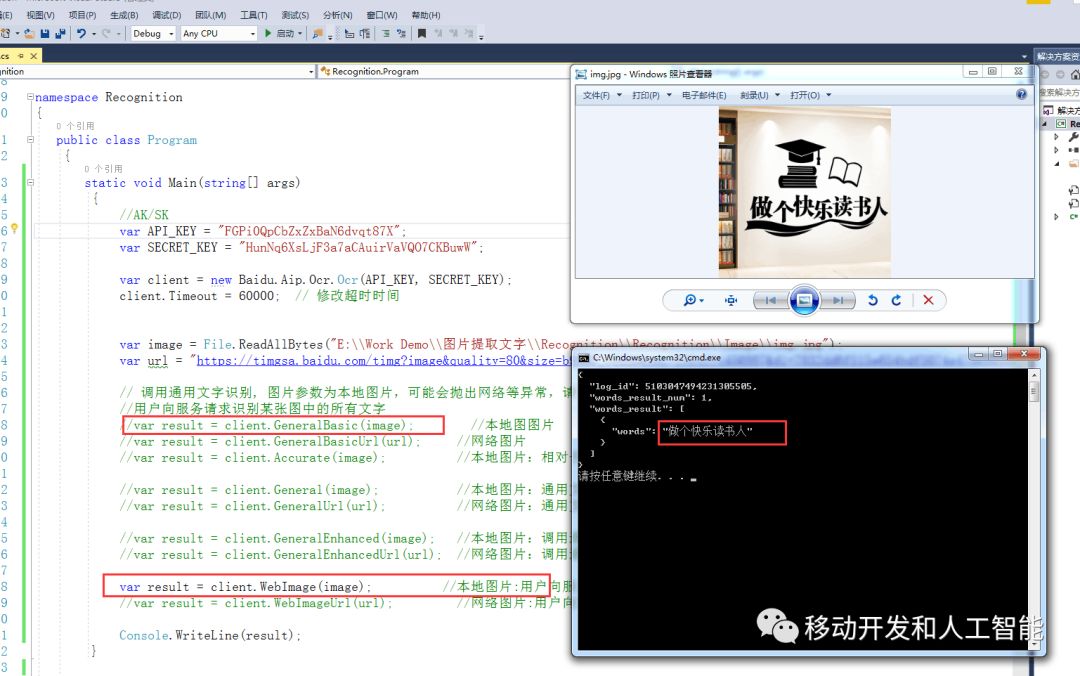The width and height of the screenshot is (1080, 676).
Task: Open the open-documents list dropdown arrow
Action: tap(1024, 57)
